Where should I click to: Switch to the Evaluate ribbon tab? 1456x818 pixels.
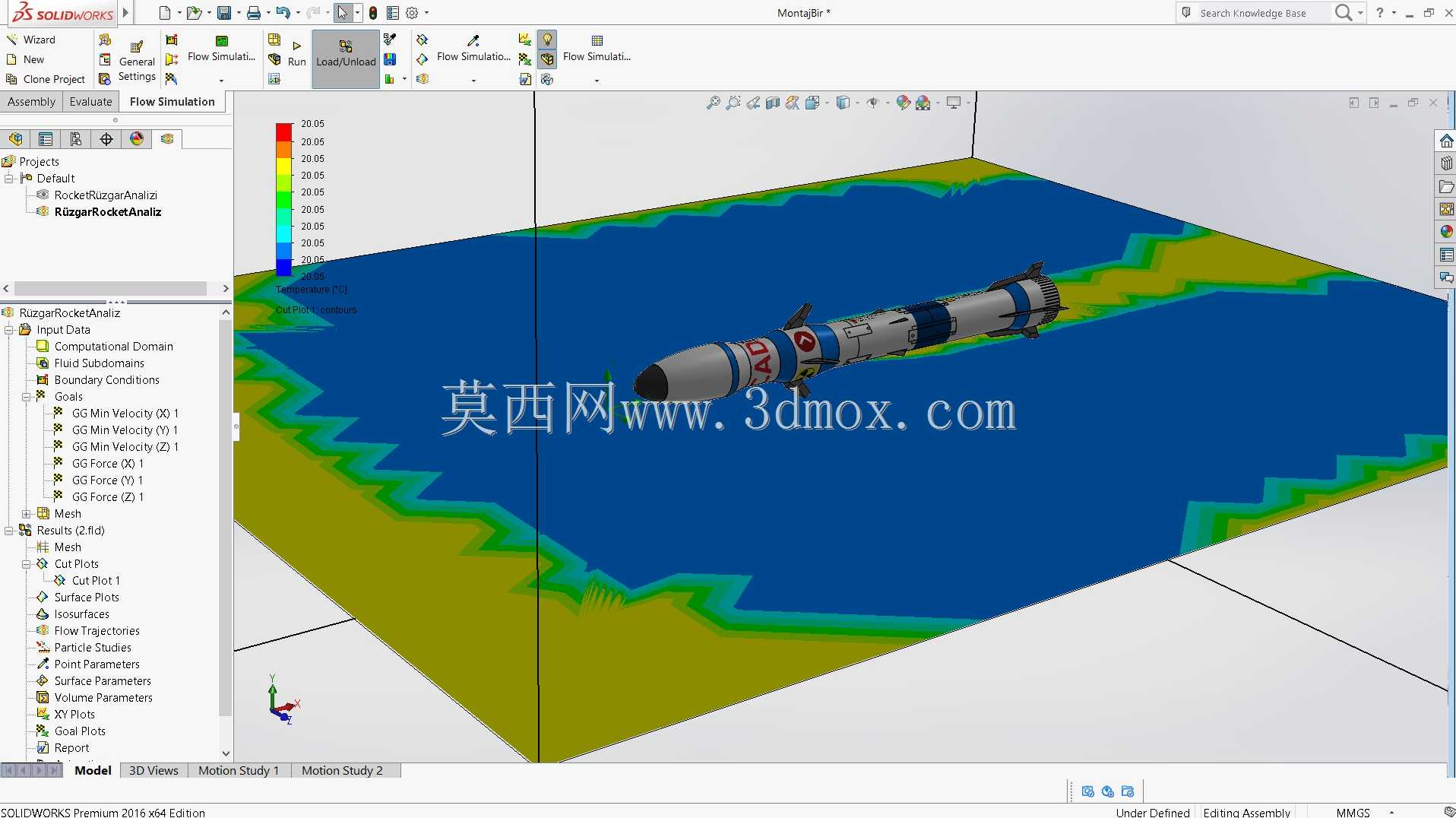click(x=90, y=102)
